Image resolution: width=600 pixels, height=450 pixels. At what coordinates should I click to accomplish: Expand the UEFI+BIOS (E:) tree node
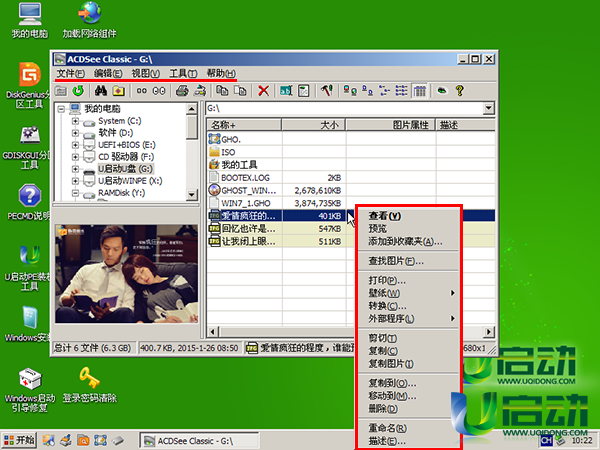point(75,145)
